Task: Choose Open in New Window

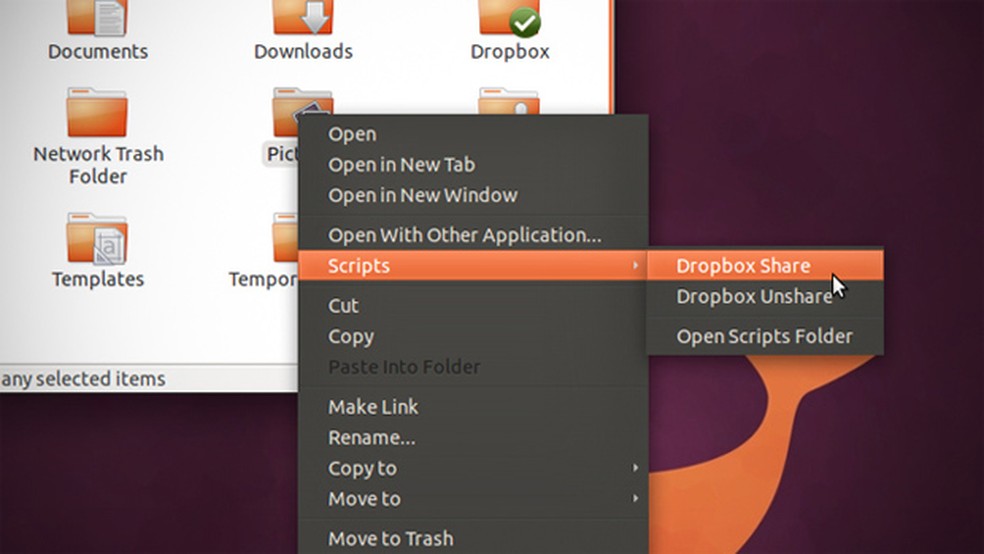Action: click(473, 196)
